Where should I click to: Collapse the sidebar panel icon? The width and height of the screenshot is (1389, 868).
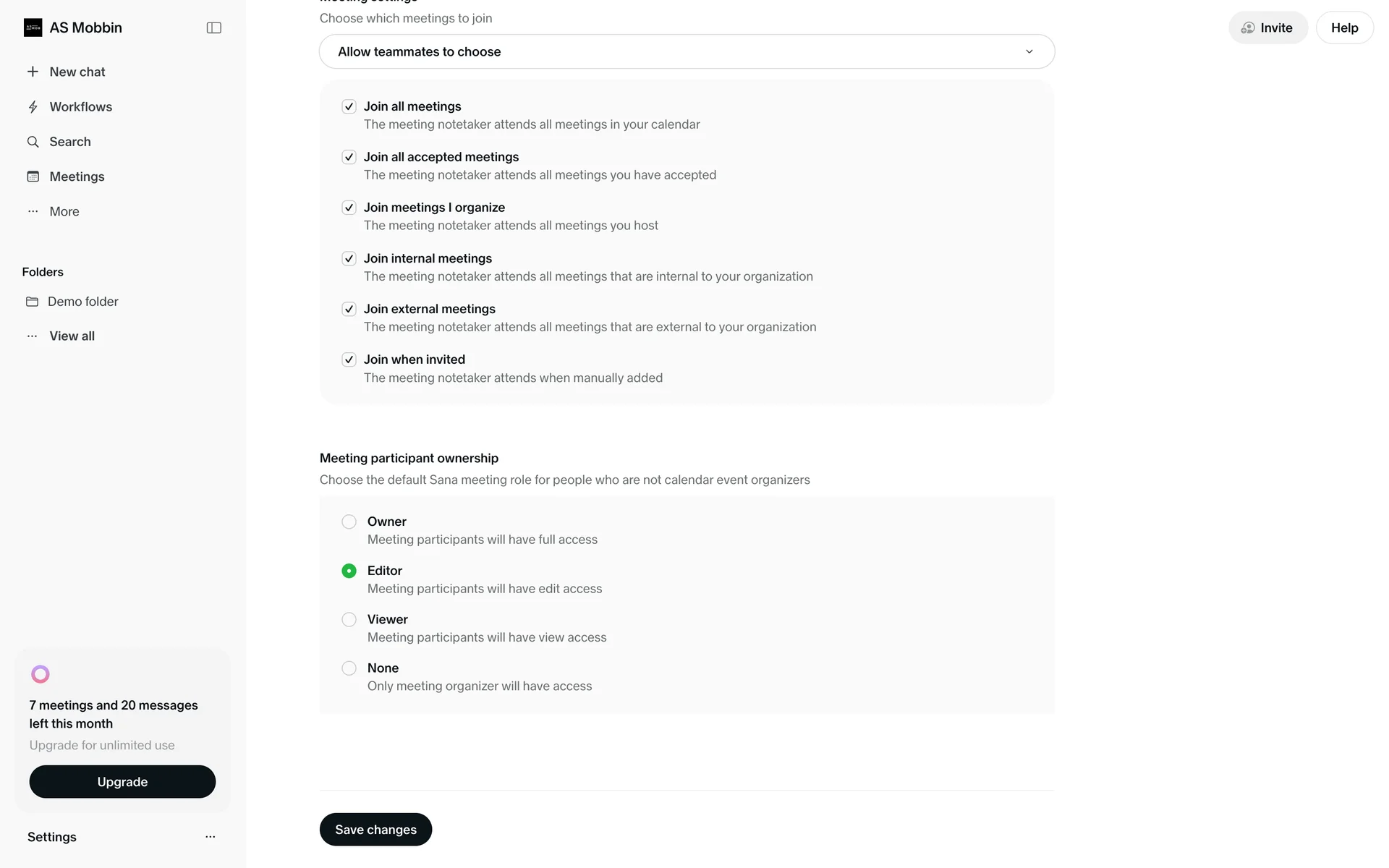point(213,27)
